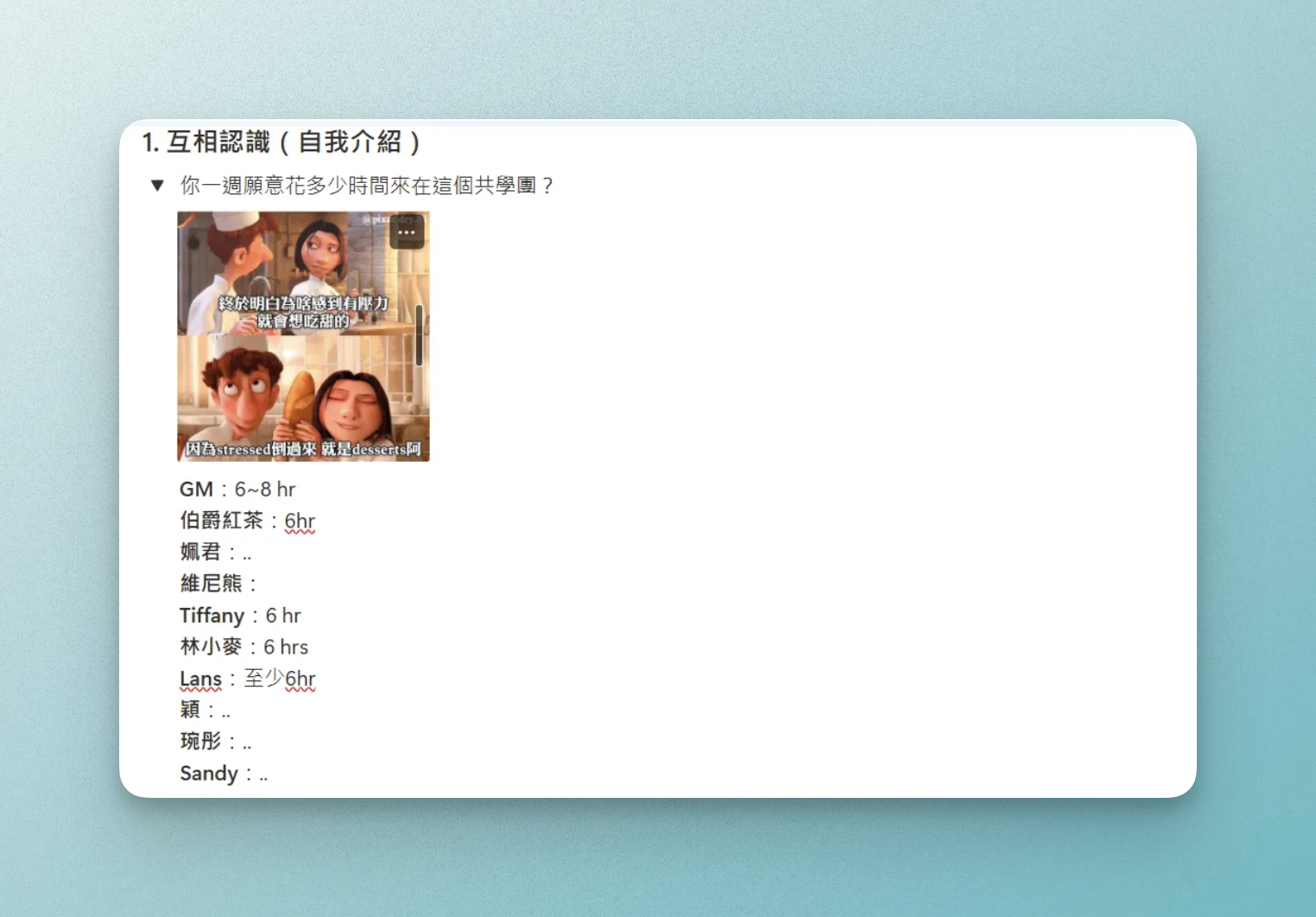Click the line 穎：..
The width and height of the screenshot is (1316, 917).
(x=206, y=710)
